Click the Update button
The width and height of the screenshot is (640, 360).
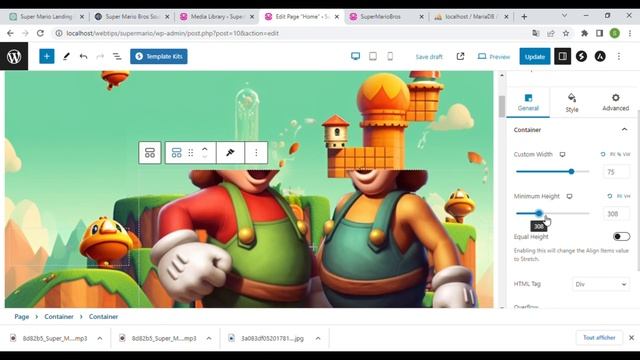[x=535, y=56]
